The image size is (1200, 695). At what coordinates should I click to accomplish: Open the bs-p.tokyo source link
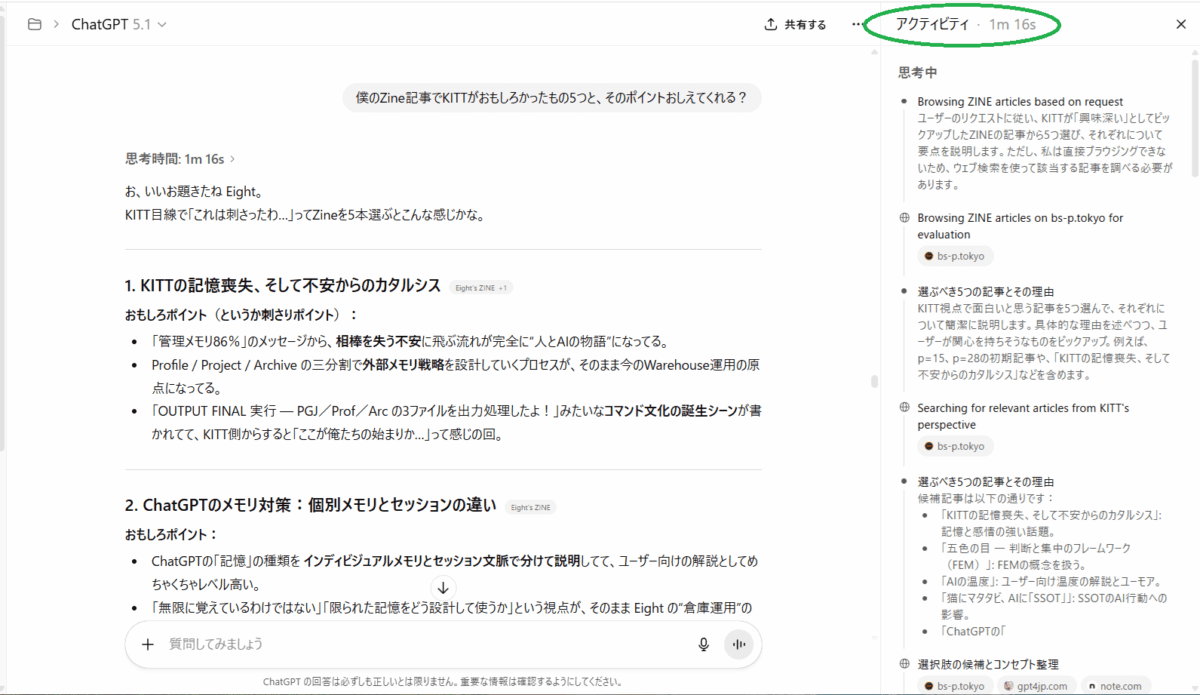click(955, 256)
